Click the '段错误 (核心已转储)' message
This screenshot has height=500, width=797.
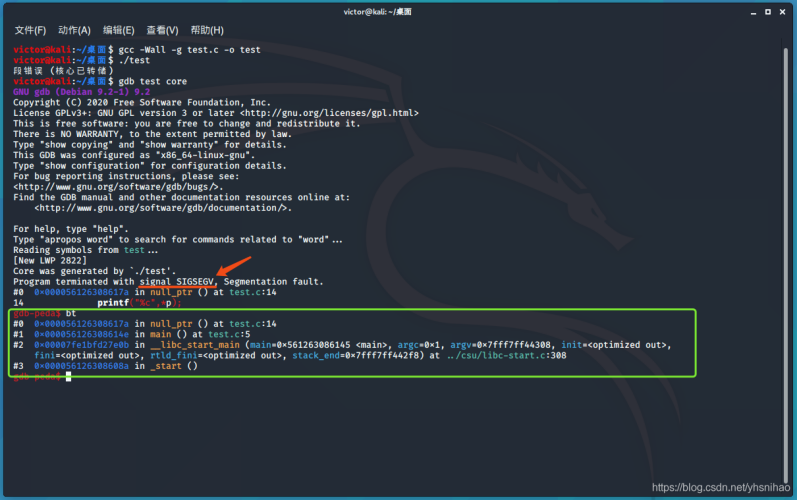64,71
